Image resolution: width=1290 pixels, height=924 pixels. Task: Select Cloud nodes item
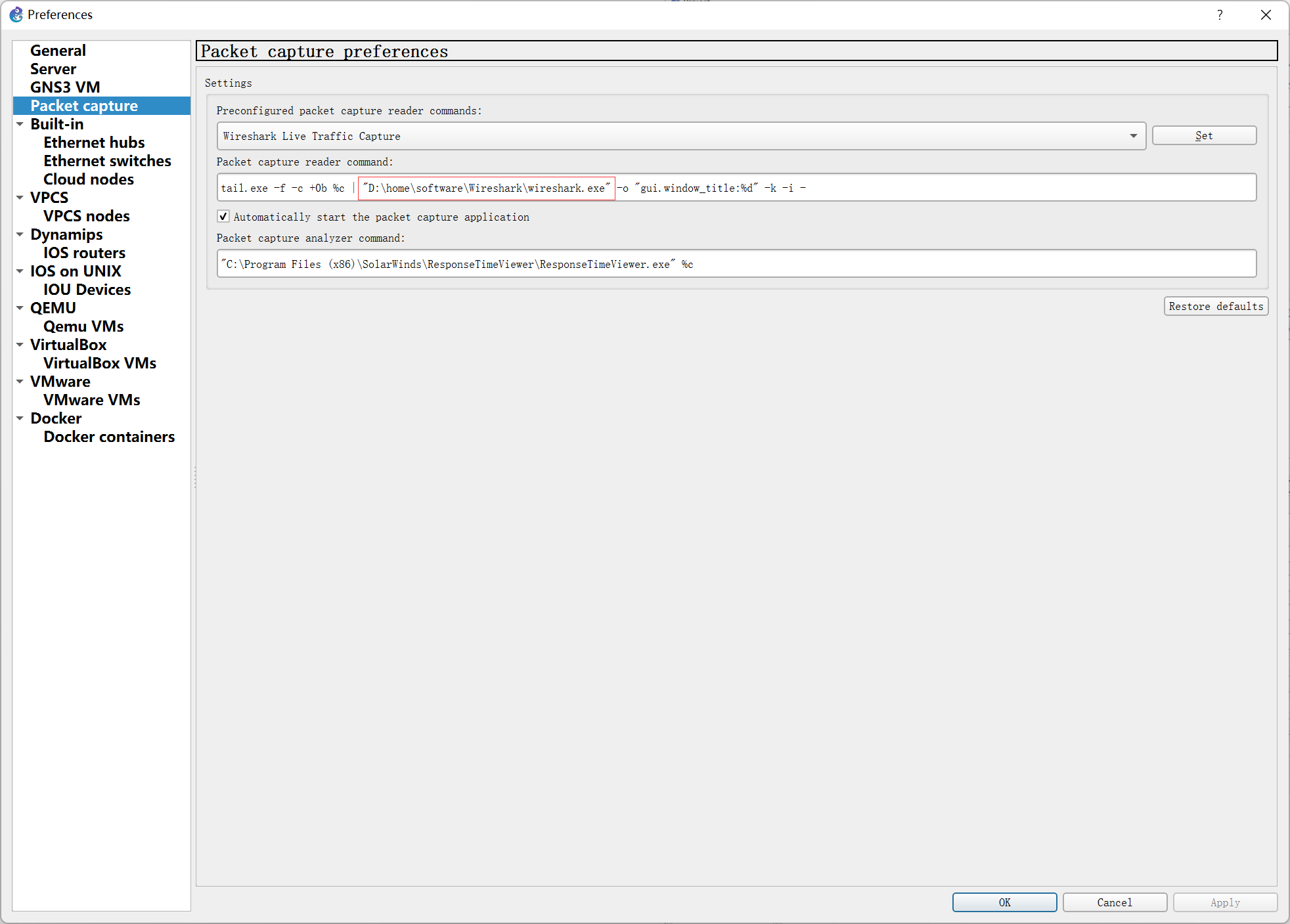coord(89,179)
